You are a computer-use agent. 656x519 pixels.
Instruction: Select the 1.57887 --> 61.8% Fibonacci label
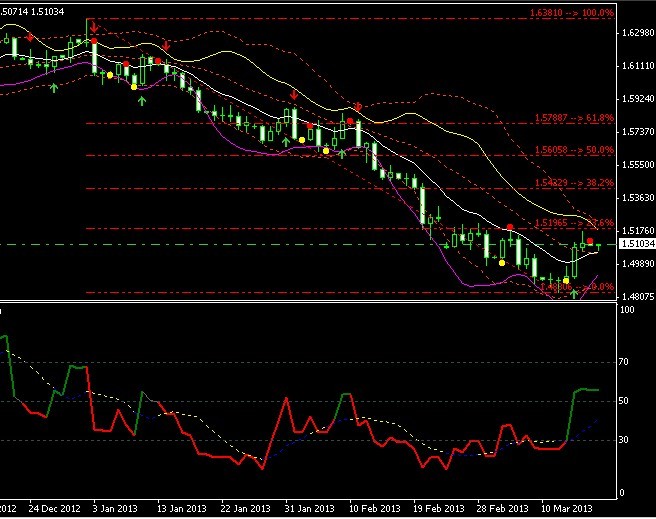(574, 118)
